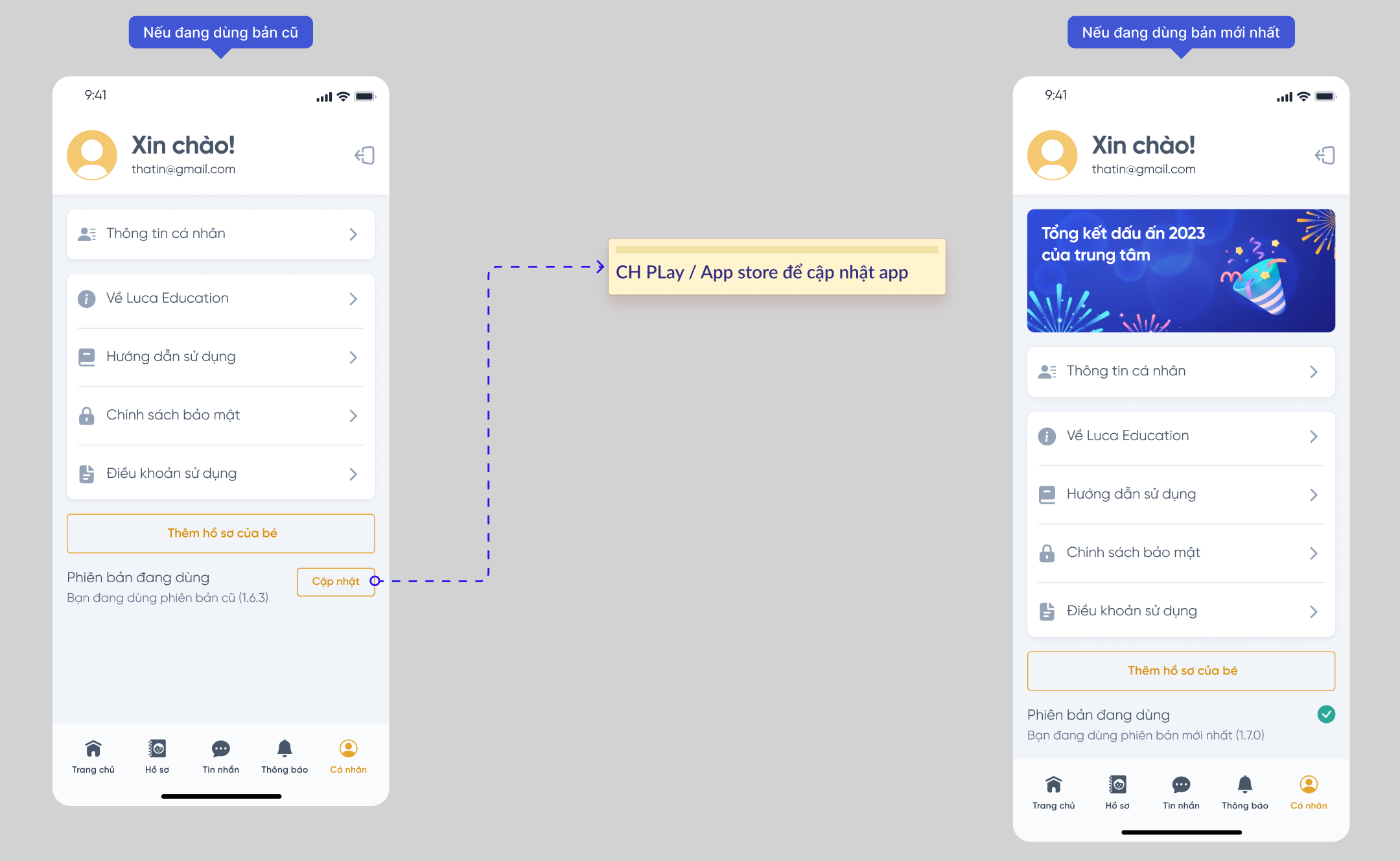
Task: Click Thêm hồ sơ của bé, right phone
Action: coord(1181,671)
